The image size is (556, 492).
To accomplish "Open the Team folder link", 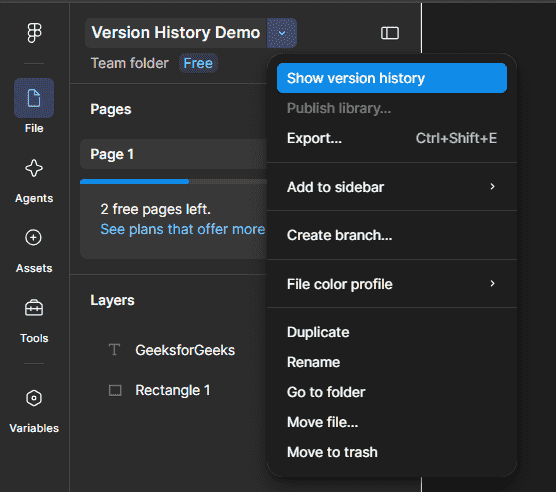I will [x=130, y=63].
